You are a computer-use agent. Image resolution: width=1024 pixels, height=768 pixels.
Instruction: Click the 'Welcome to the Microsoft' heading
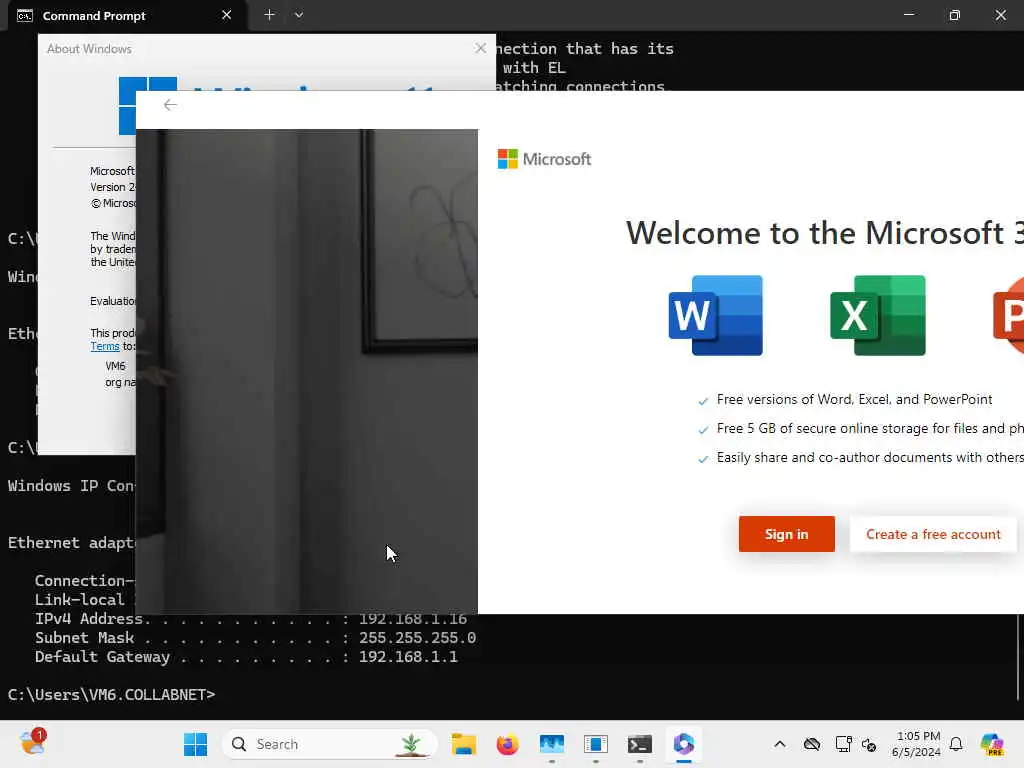[824, 233]
